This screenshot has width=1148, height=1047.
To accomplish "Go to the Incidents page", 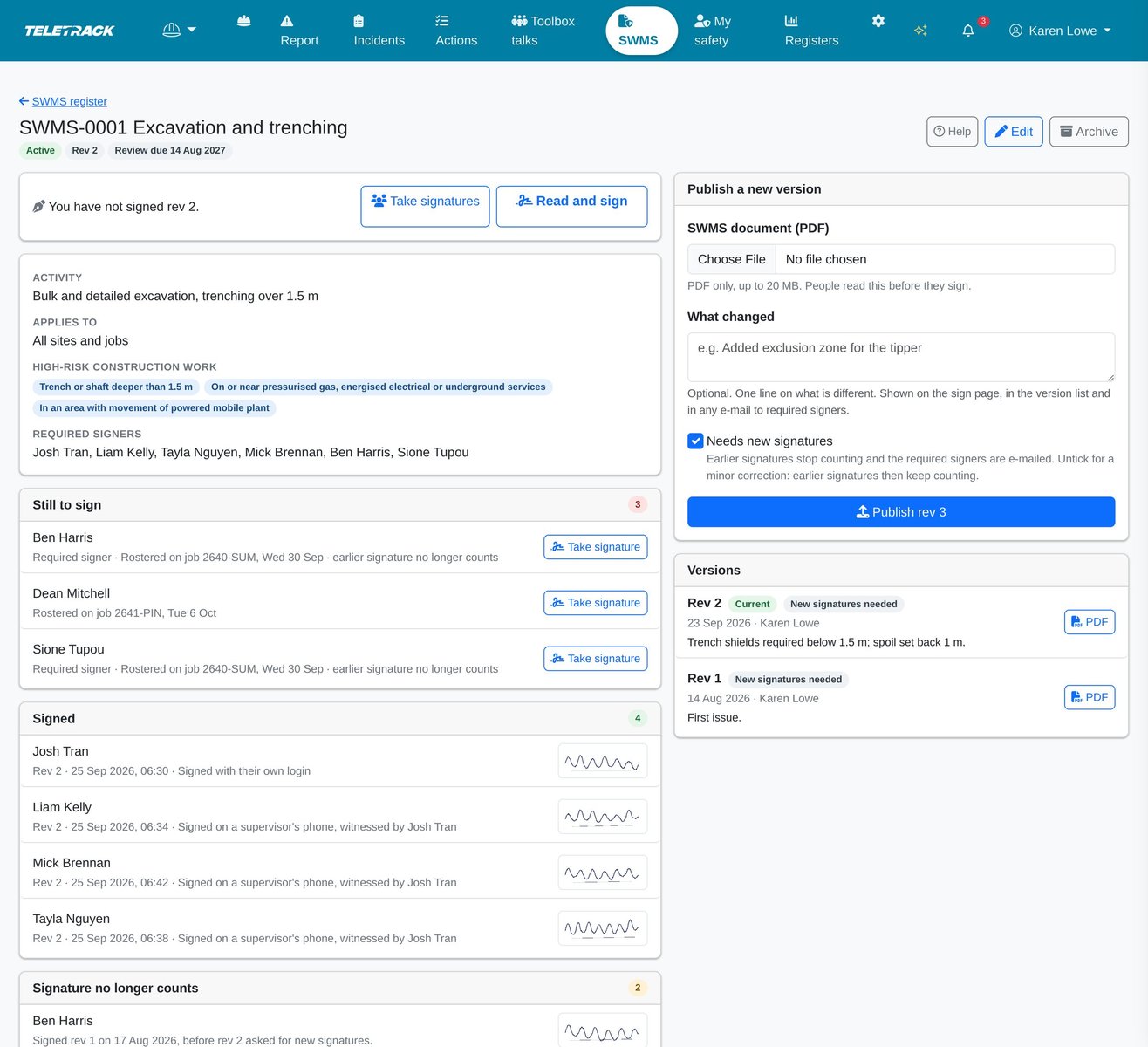I will [x=379, y=31].
